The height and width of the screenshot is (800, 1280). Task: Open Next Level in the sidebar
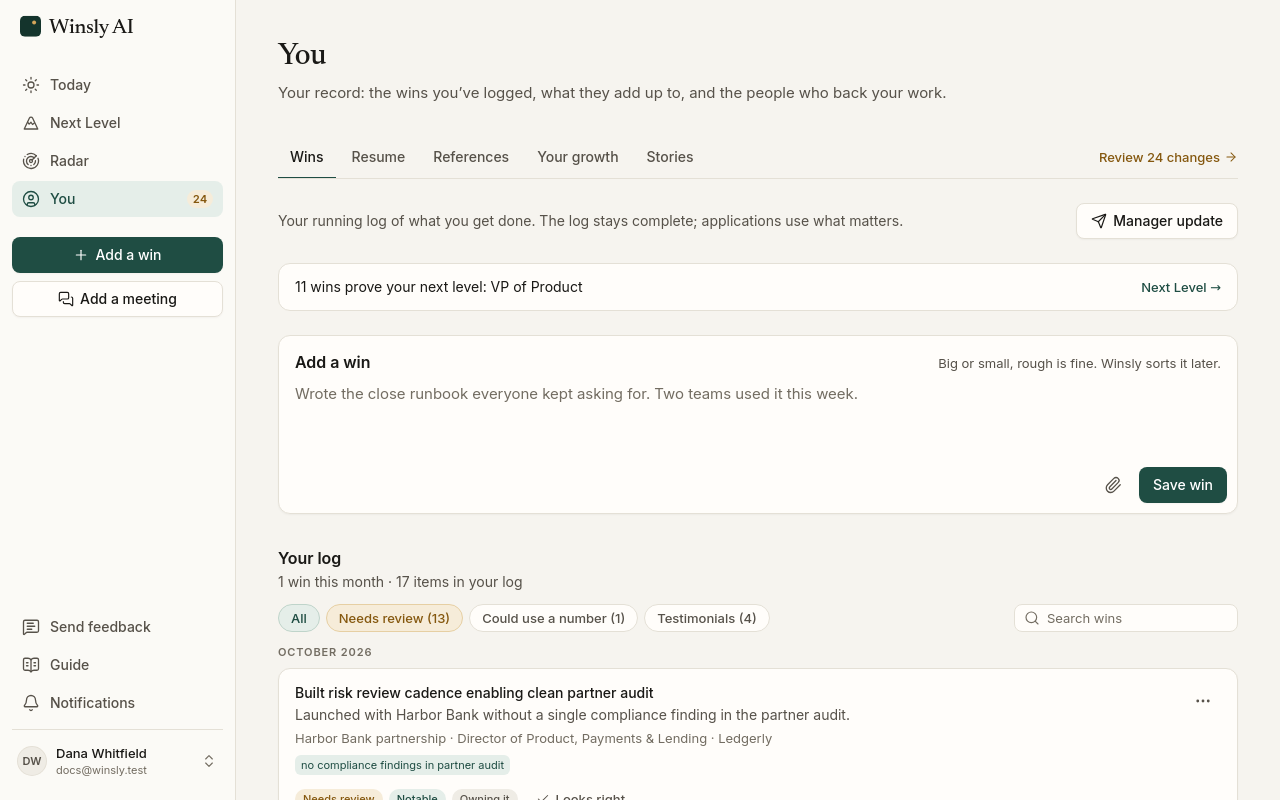[117, 123]
